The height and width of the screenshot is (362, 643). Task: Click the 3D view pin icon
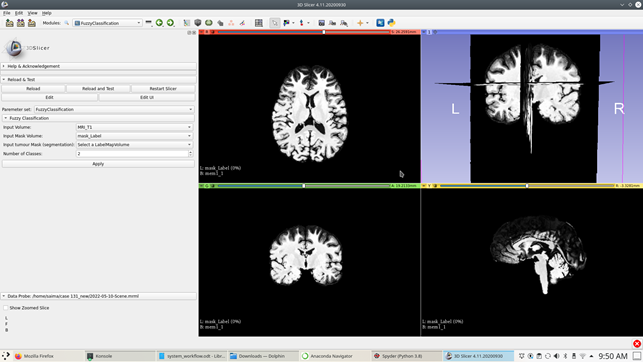pyautogui.click(x=424, y=32)
